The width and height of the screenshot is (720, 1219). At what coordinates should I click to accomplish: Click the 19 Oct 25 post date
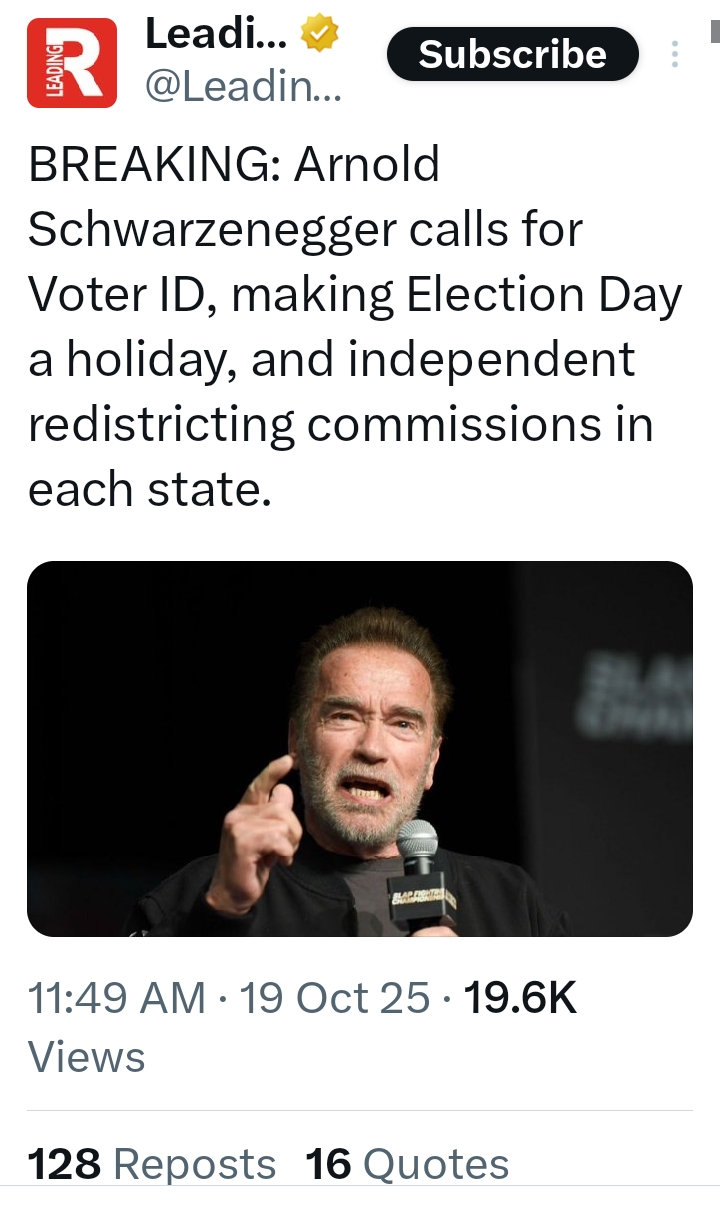pos(335,998)
